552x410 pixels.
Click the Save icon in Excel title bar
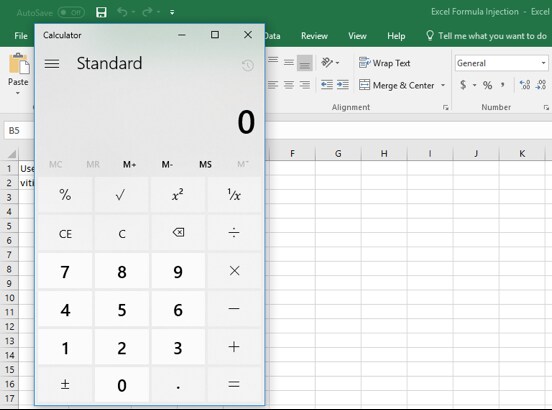[101, 12]
